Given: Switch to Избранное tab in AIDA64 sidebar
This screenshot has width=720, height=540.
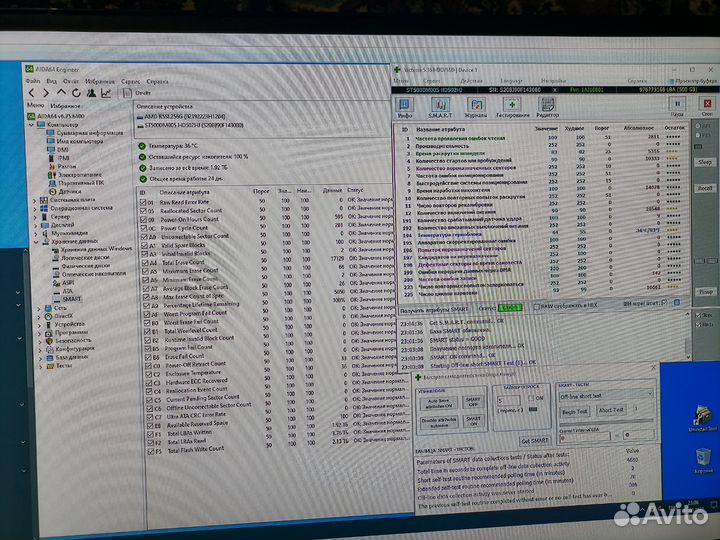Looking at the screenshot, I should pos(66,106).
